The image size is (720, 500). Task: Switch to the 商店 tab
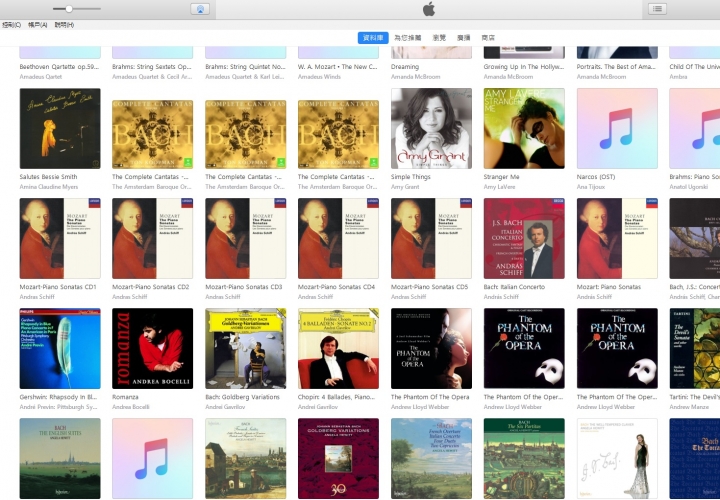pos(488,38)
